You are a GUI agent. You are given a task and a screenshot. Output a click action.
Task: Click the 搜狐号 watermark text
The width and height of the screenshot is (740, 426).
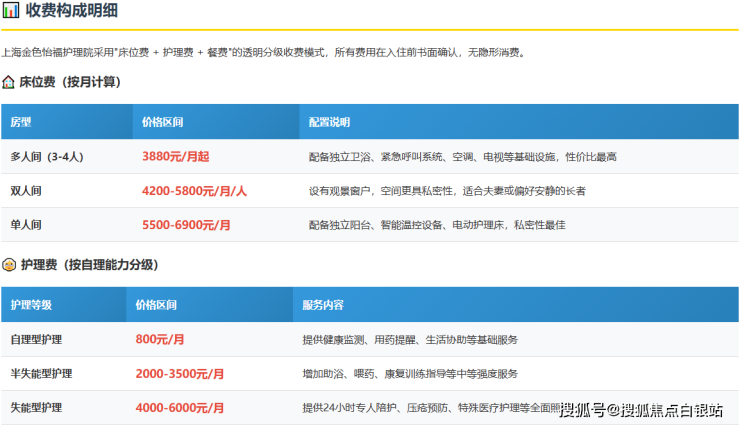[x=583, y=409]
